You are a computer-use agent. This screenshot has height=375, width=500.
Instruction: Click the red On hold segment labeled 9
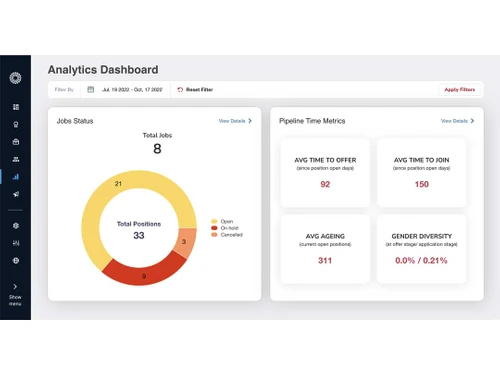click(144, 276)
